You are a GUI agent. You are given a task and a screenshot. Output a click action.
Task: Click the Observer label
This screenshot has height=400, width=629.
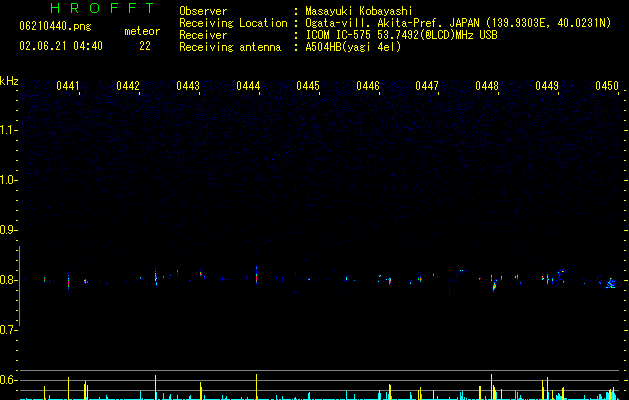[203, 11]
